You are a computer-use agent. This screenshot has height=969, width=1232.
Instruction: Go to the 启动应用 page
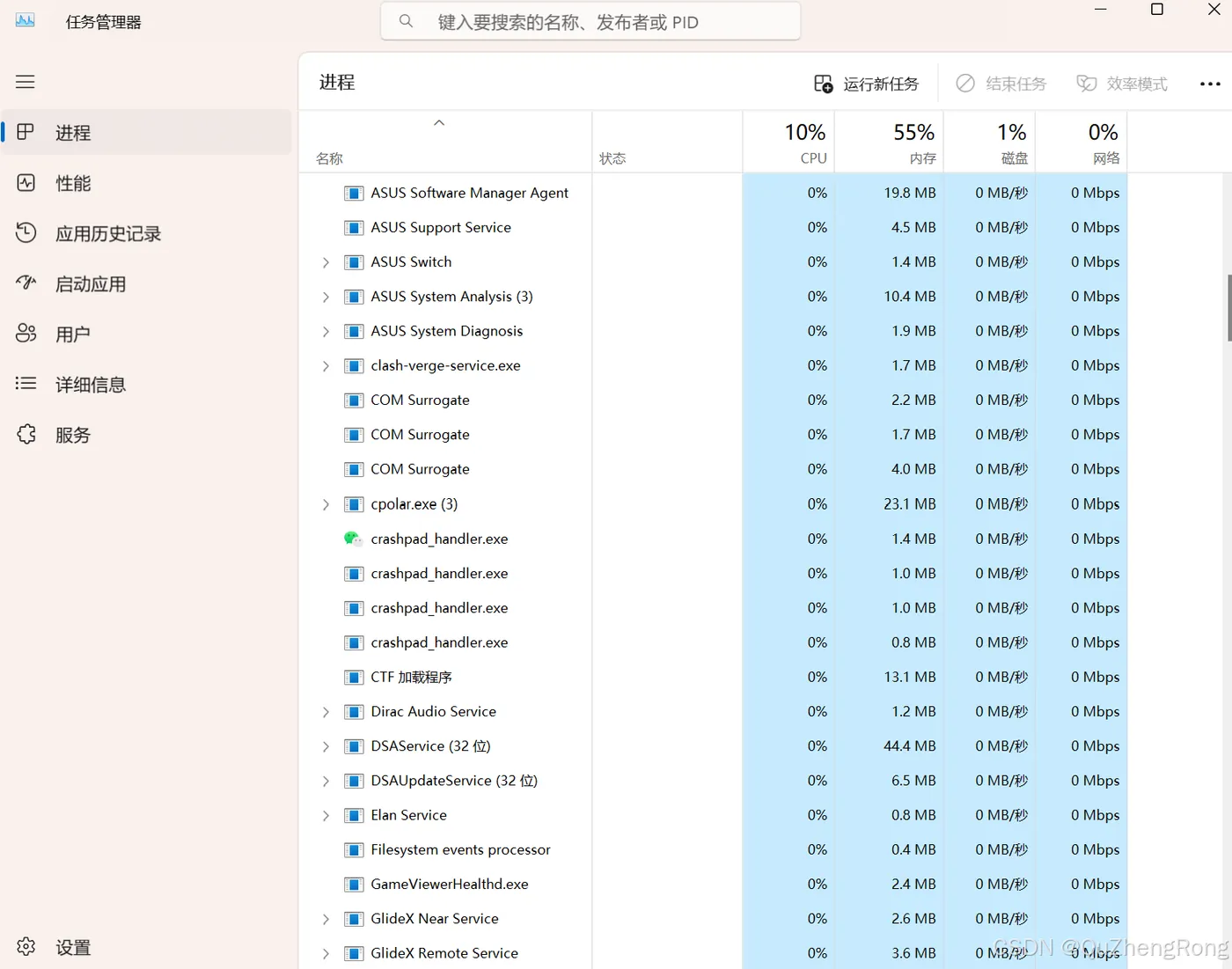tap(147, 283)
